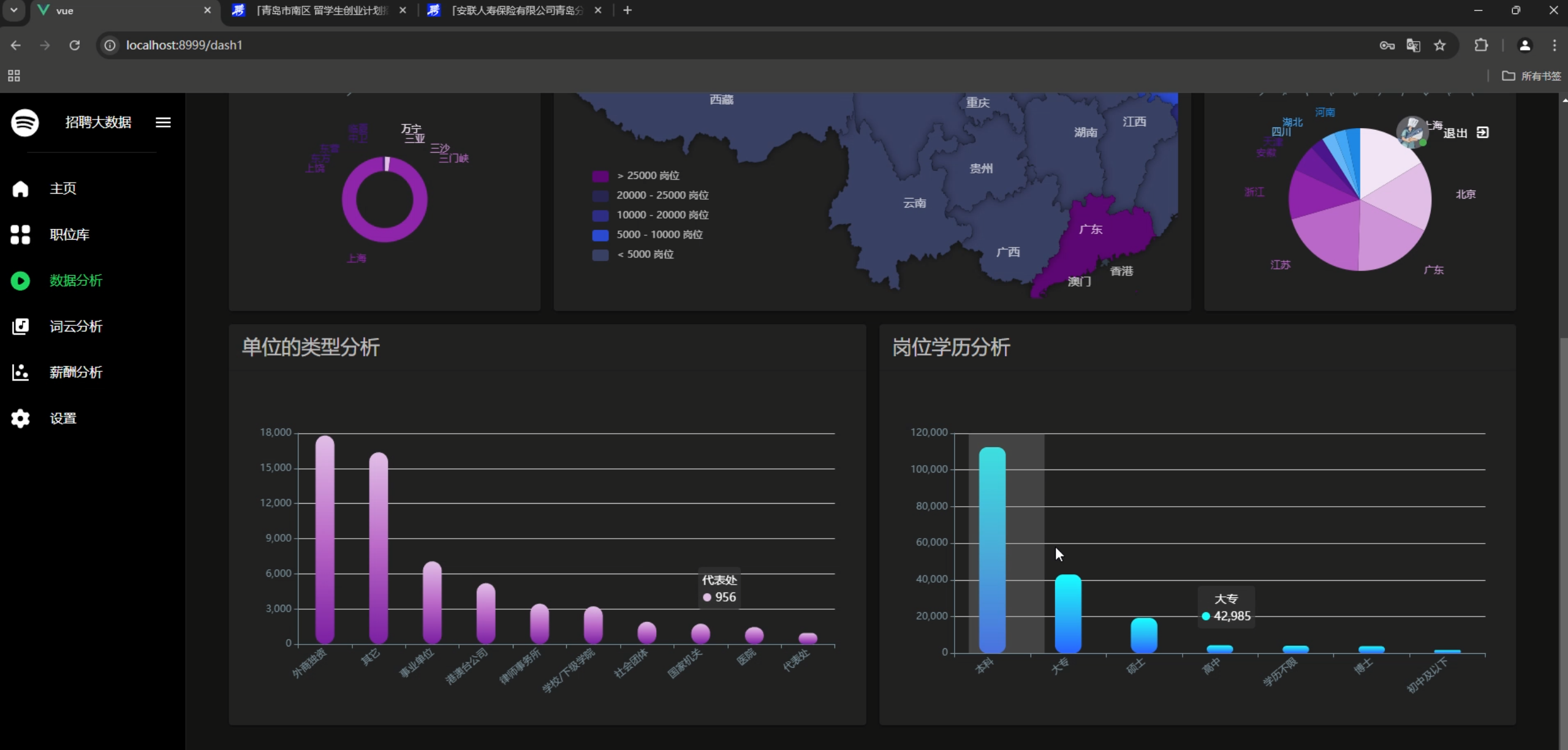Select the 数据分析 menu item
Image resolution: width=1568 pixels, height=750 pixels.
(x=76, y=281)
